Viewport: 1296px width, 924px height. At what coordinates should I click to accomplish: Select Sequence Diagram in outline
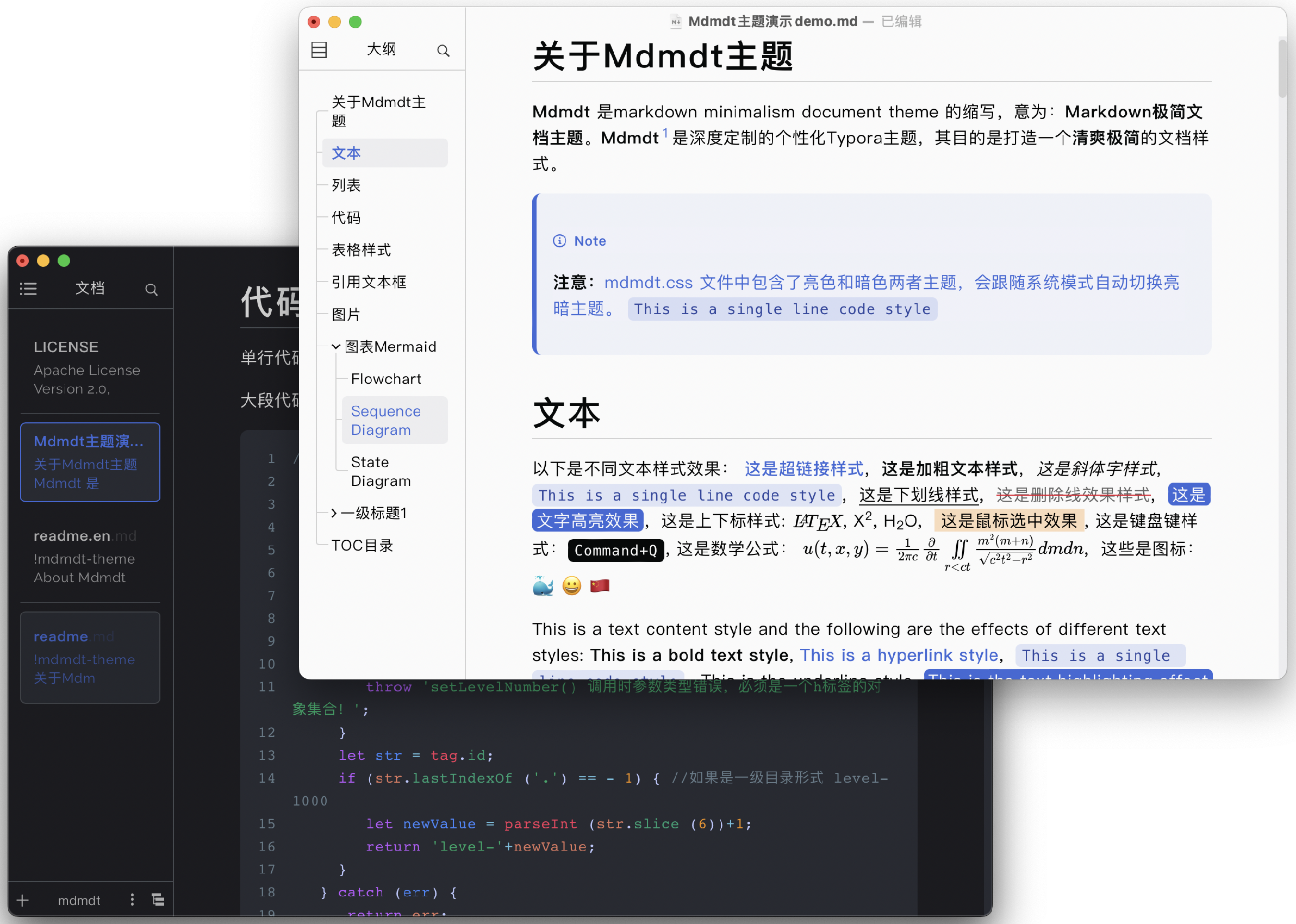(395, 421)
